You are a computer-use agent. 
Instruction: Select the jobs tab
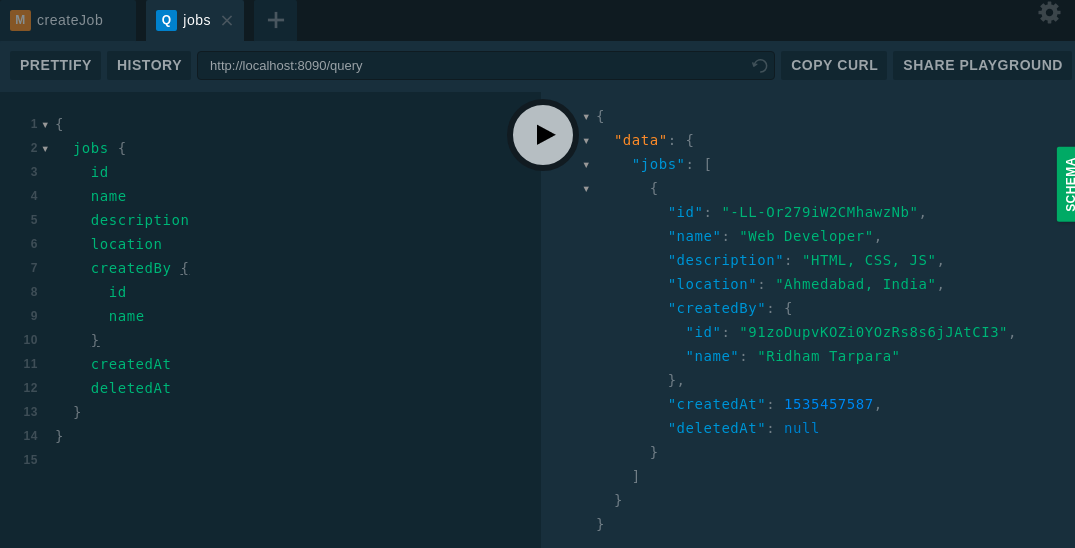click(x=196, y=20)
